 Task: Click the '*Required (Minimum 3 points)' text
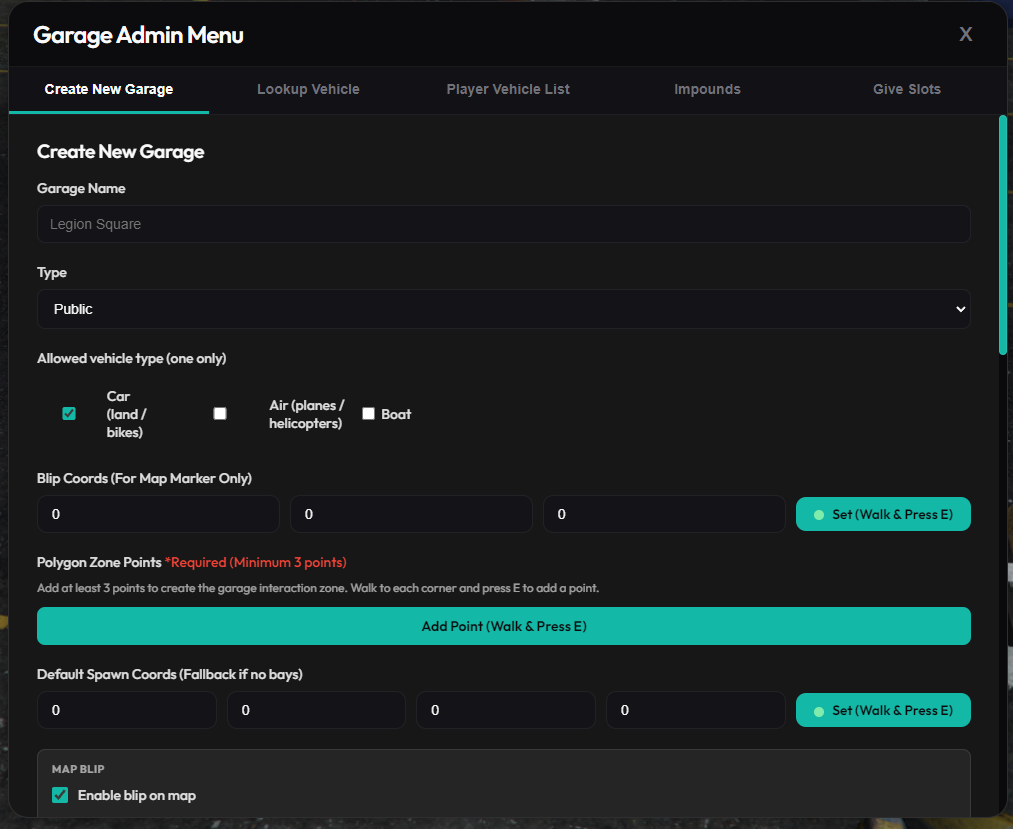256,562
